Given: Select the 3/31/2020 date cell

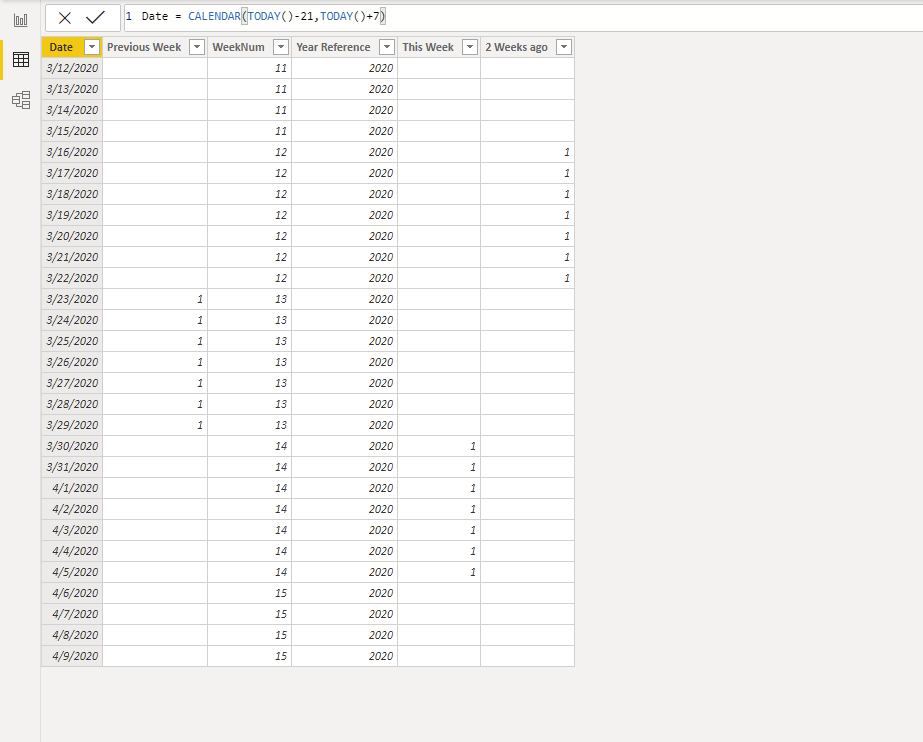Looking at the screenshot, I should tap(72, 467).
